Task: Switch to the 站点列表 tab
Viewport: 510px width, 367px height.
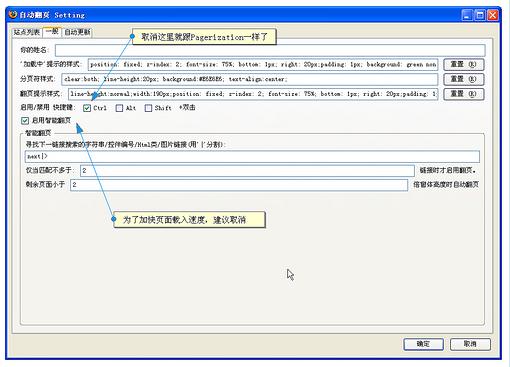Action: pos(27,32)
